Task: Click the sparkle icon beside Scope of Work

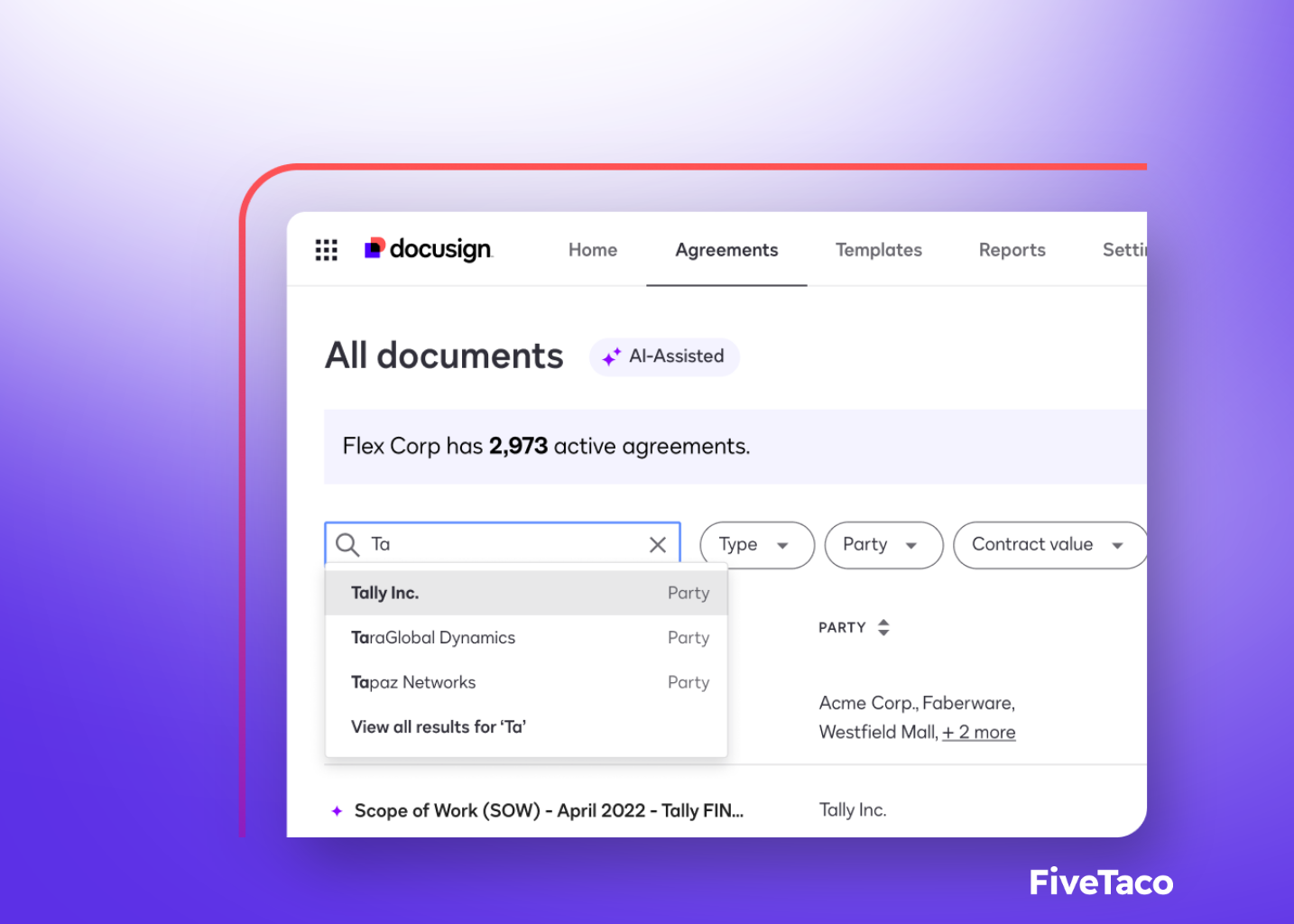Action: [337, 811]
